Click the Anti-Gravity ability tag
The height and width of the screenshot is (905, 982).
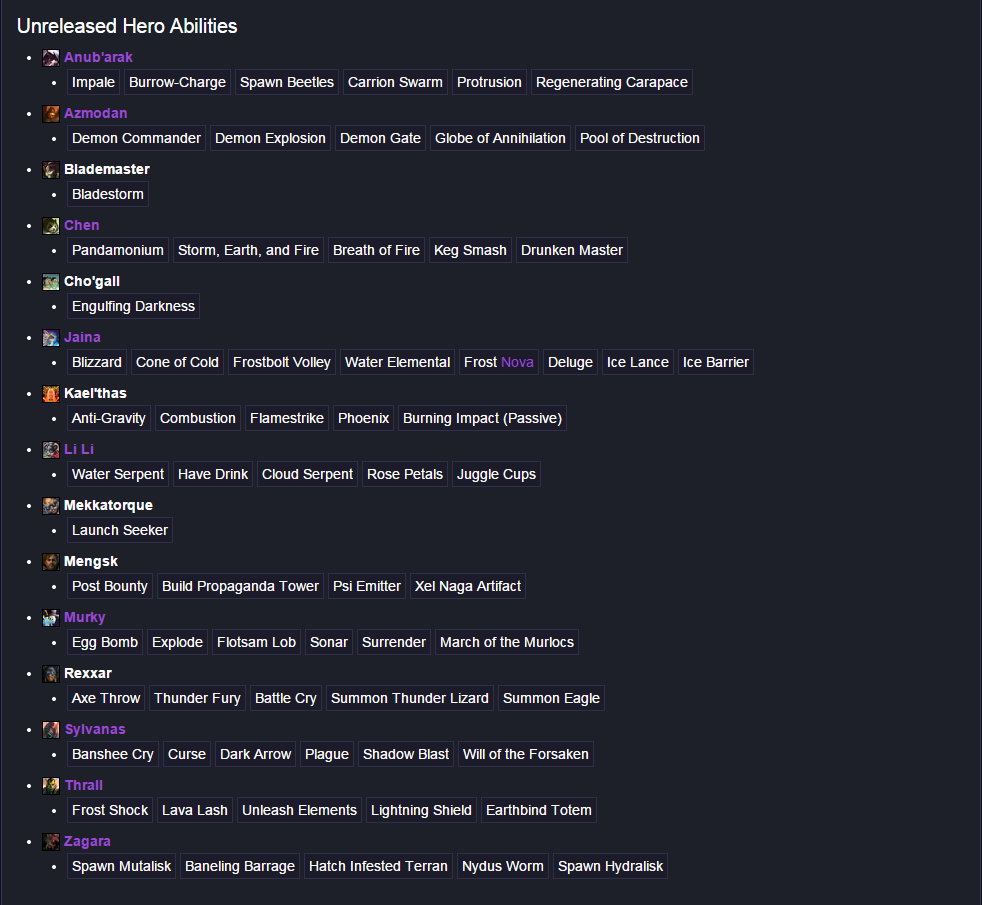[109, 418]
